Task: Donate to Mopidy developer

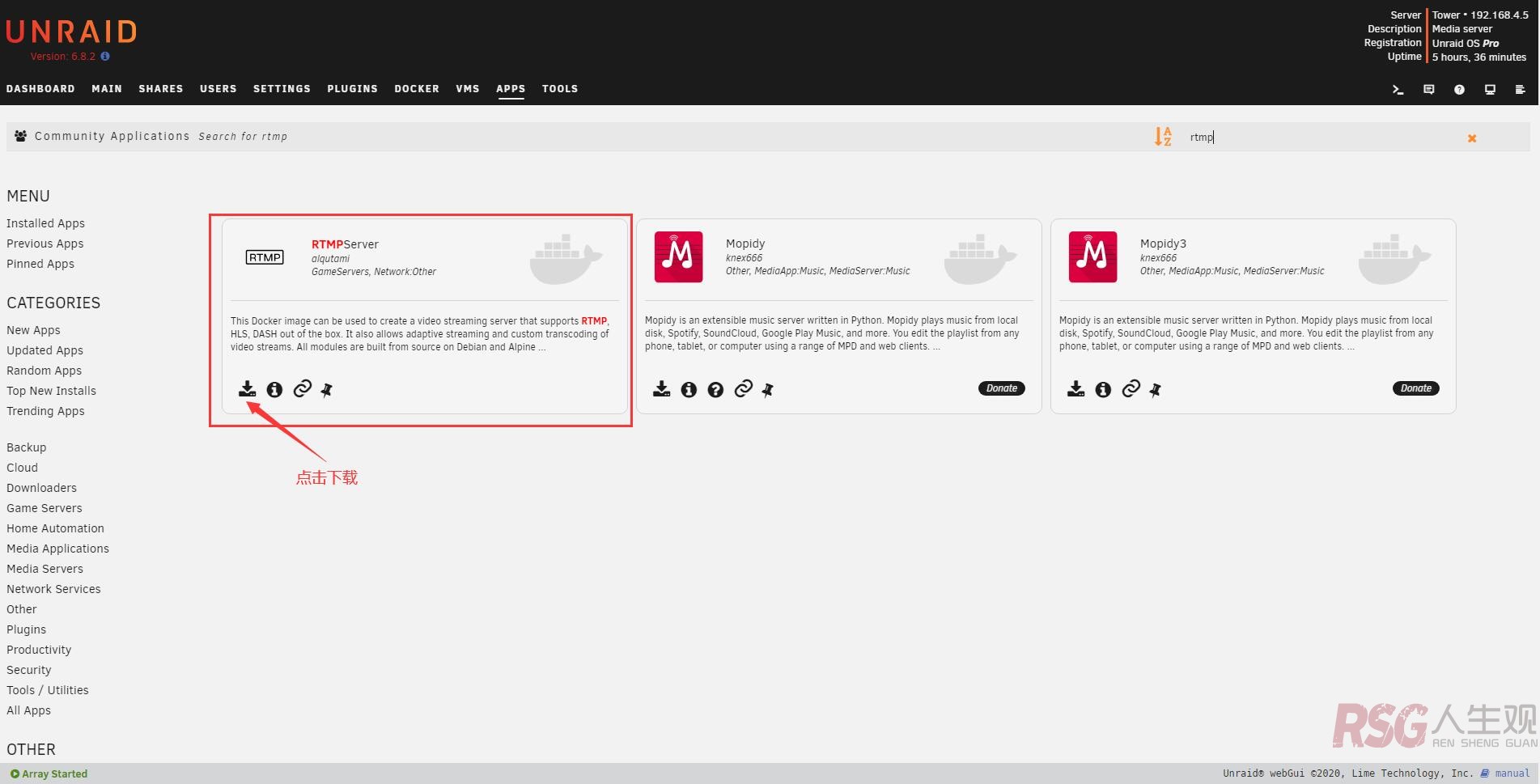Action: coord(1002,388)
